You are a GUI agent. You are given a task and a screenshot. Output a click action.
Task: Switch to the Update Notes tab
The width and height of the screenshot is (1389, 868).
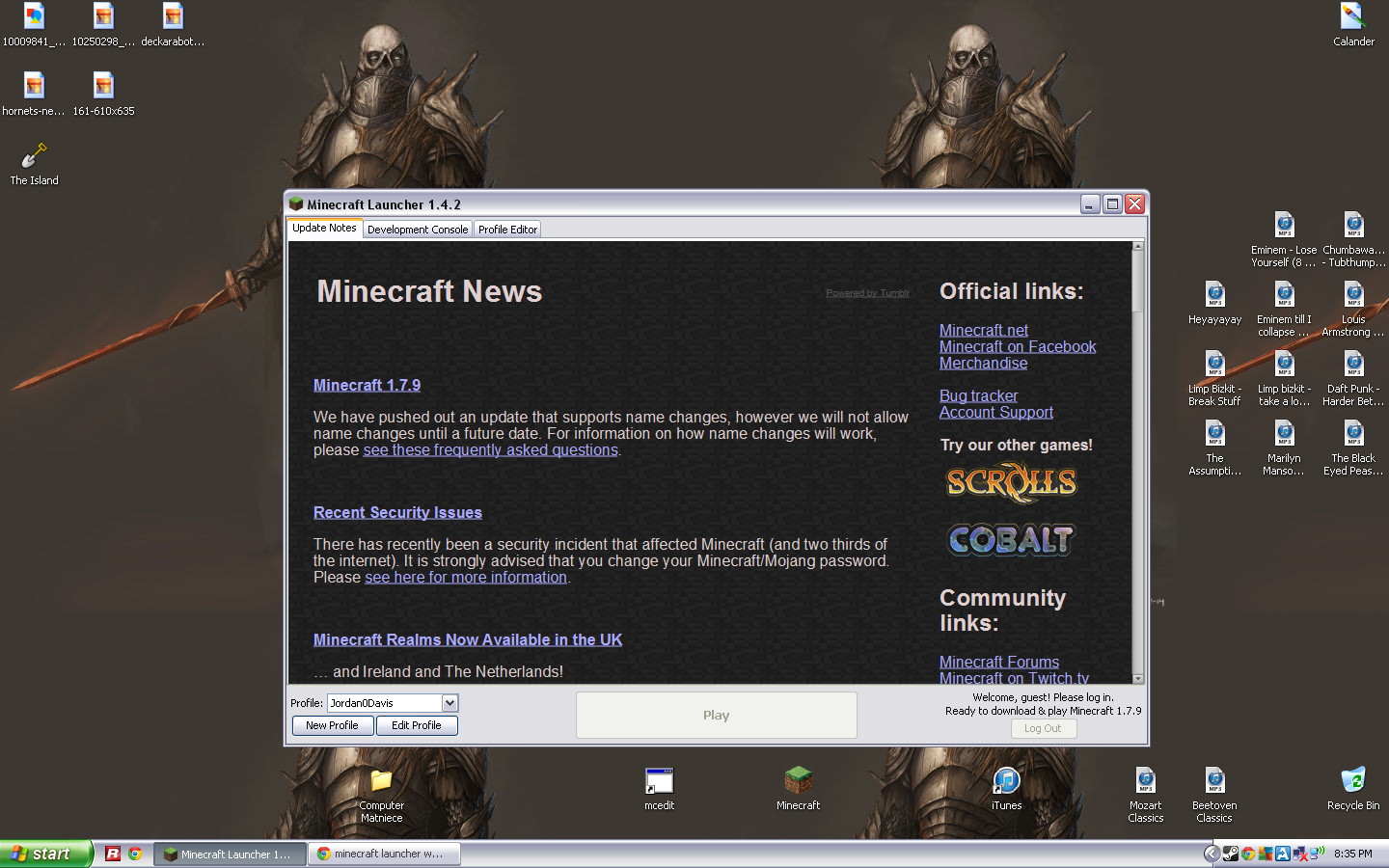coord(324,228)
